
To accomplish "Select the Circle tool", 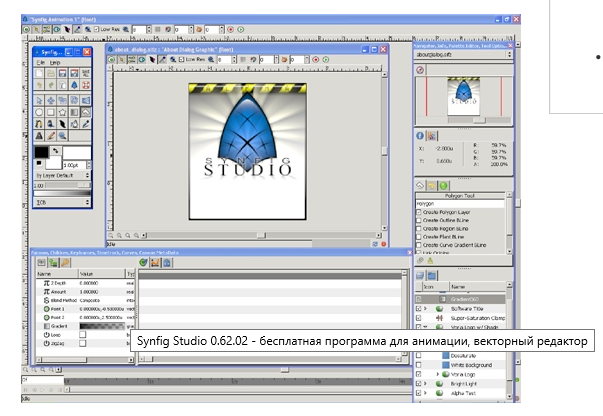I will pyautogui.click(x=39, y=112).
